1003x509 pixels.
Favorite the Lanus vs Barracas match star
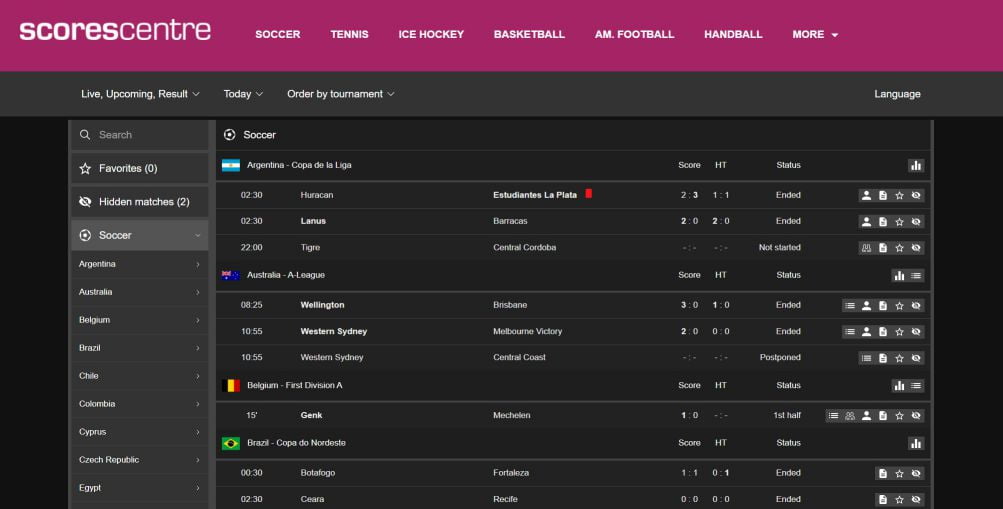pyautogui.click(x=899, y=222)
